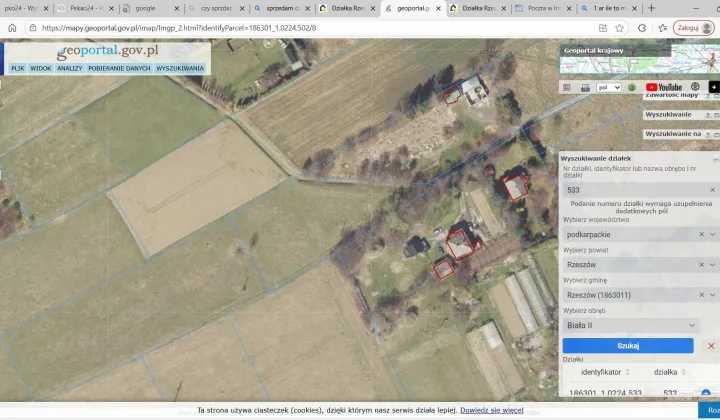Minimize the Wyszukiwanie działek panel
The image size is (720, 420).
[x=715, y=159]
